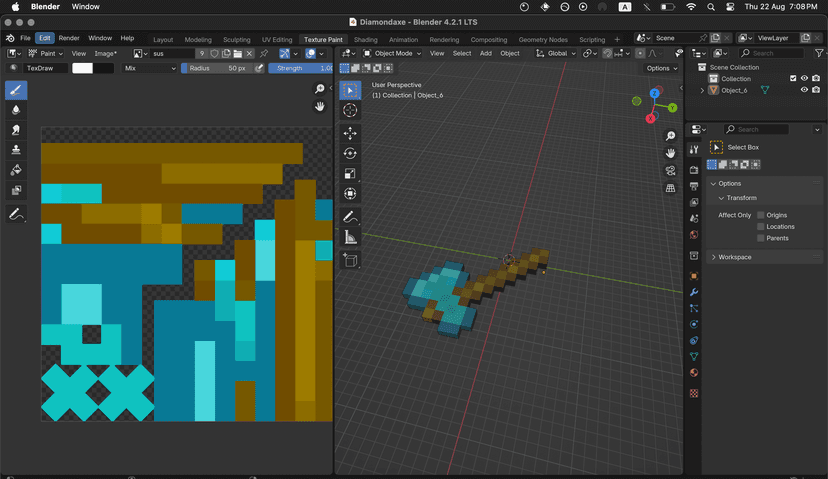This screenshot has width=828, height=479.
Task: Click the outliner Search field
Action: [x=770, y=53]
